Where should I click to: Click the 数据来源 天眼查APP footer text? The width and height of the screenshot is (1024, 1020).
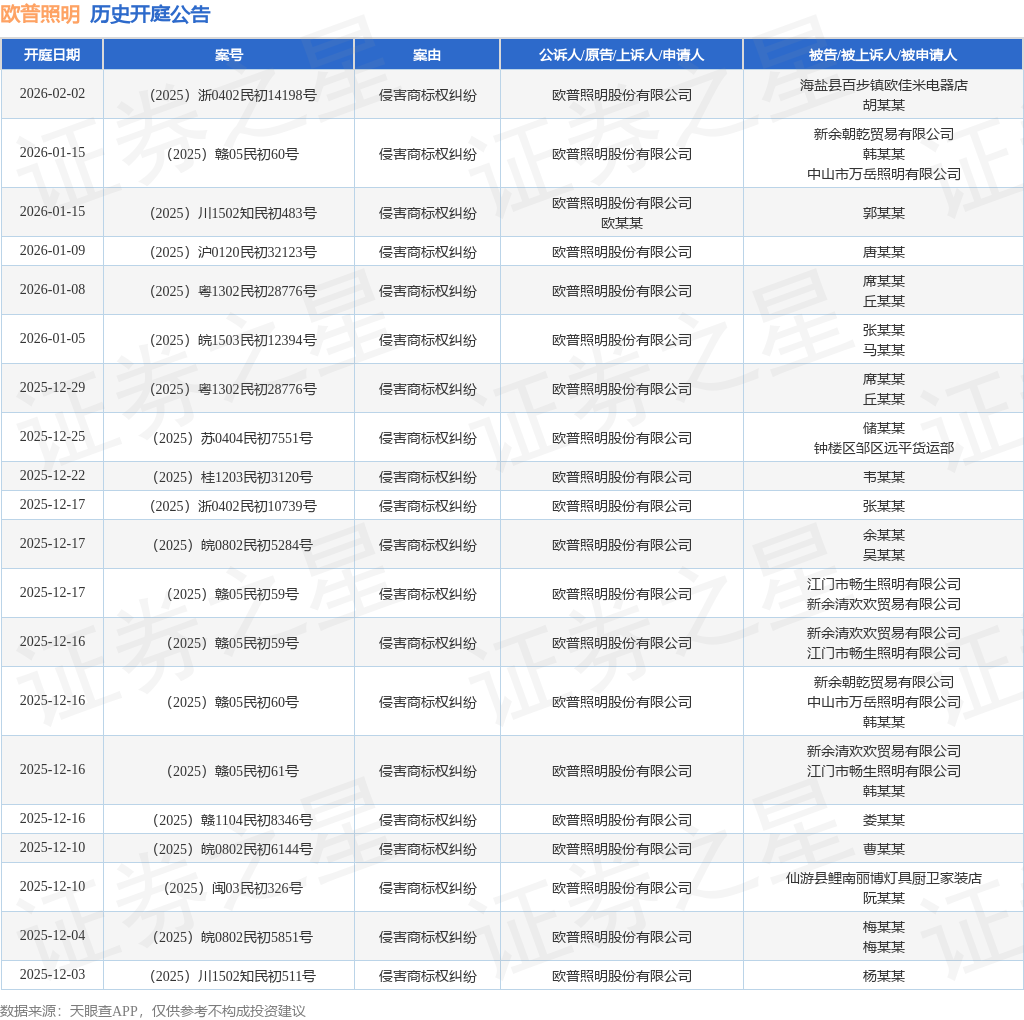click(x=153, y=1011)
